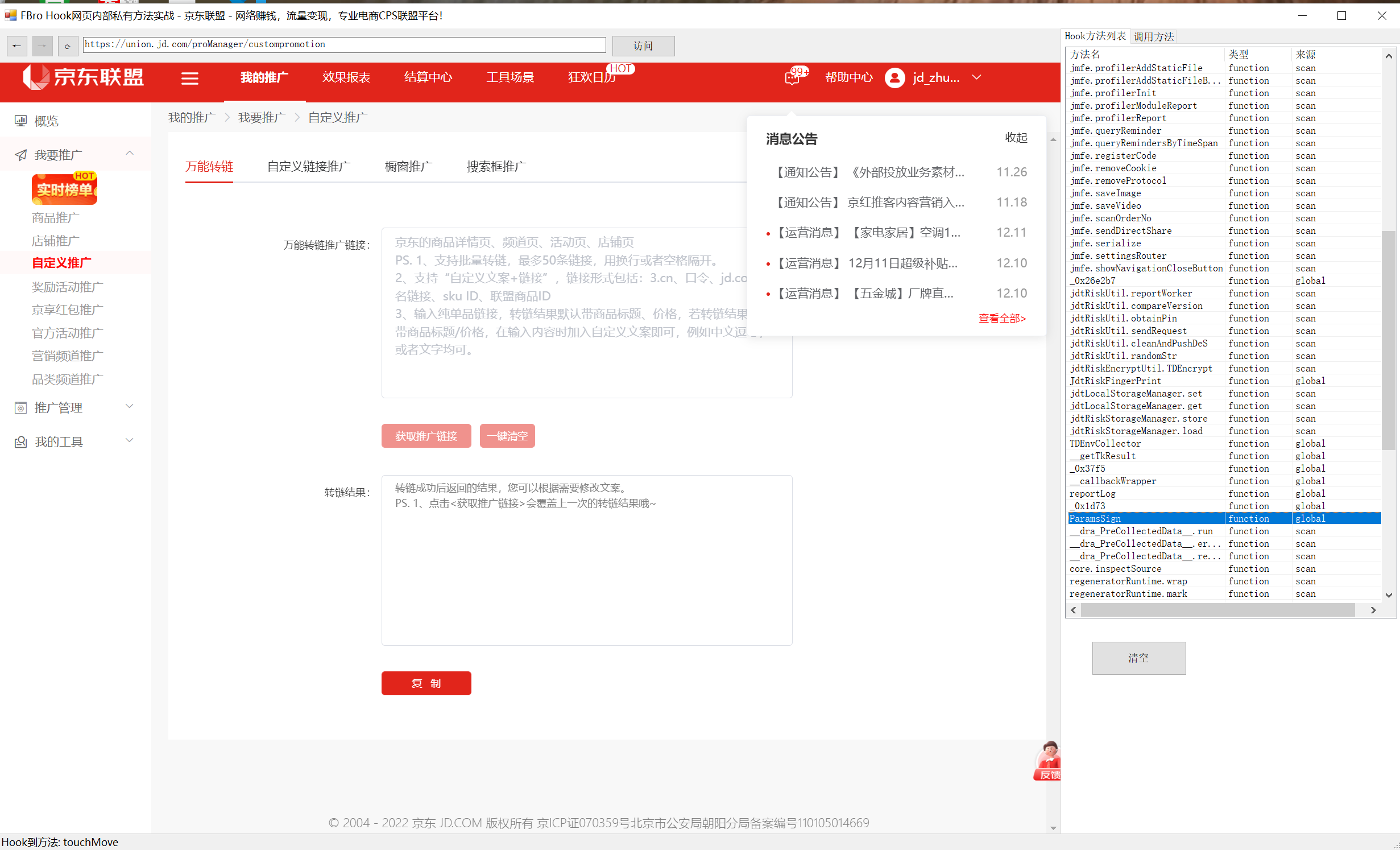Screen dimensions: 1400x850
Task: Click the browser back arrow button
Action: pyautogui.click(x=17, y=46)
